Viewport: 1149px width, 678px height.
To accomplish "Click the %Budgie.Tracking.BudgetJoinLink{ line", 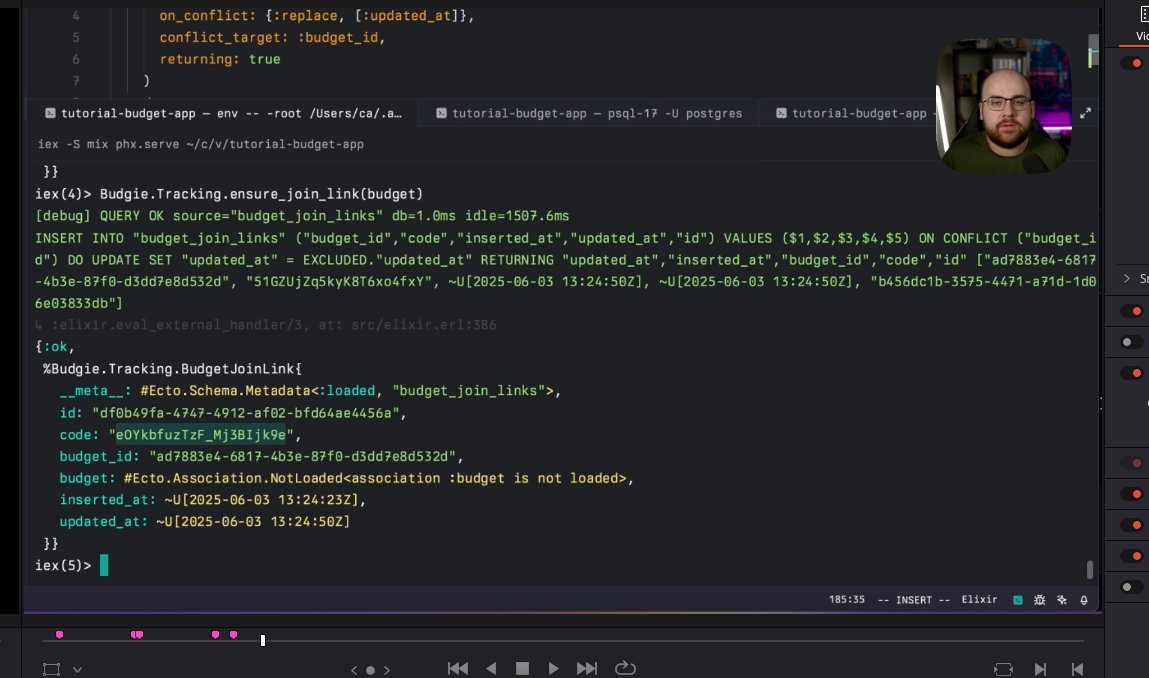I will coord(172,369).
